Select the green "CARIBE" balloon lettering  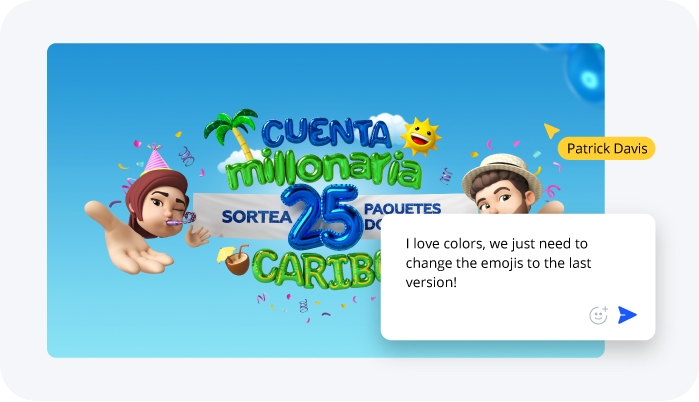click(318, 269)
